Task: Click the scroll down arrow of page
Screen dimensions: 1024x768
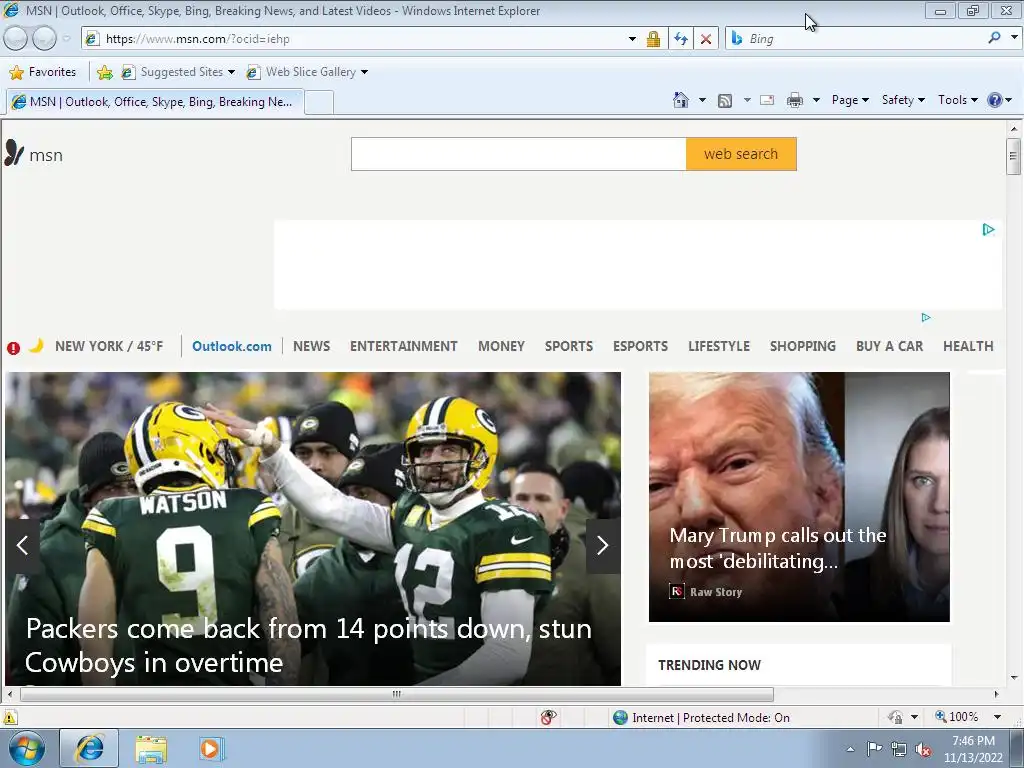Action: coord(1014,678)
